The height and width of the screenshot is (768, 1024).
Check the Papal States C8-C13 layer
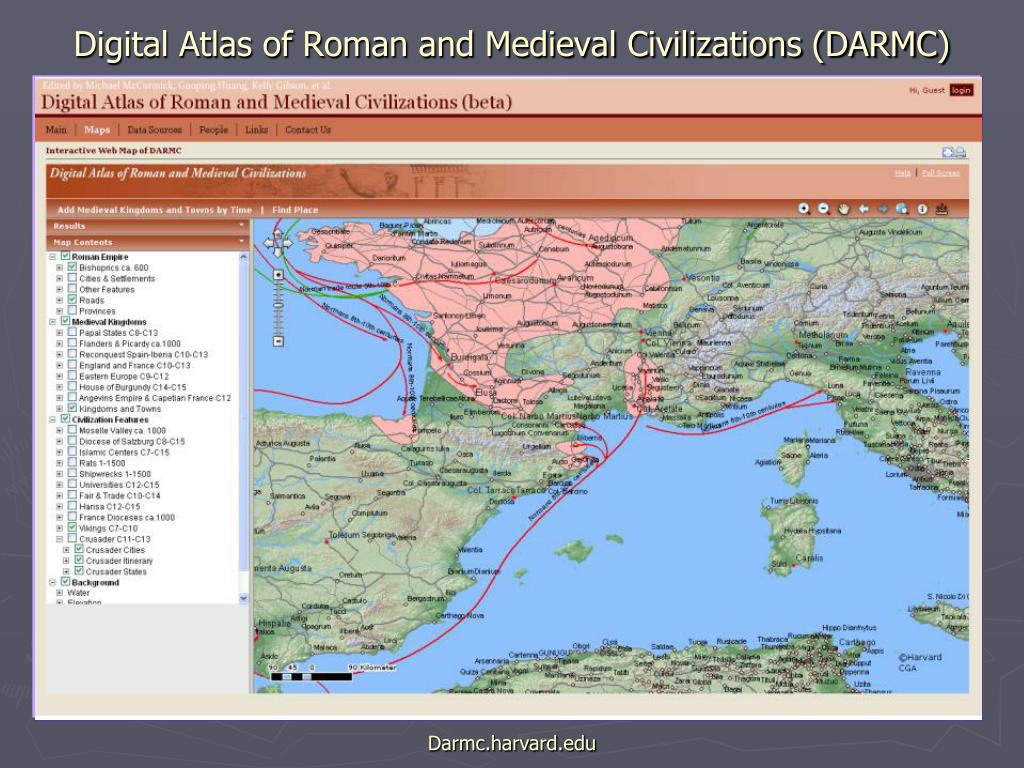point(72,332)
